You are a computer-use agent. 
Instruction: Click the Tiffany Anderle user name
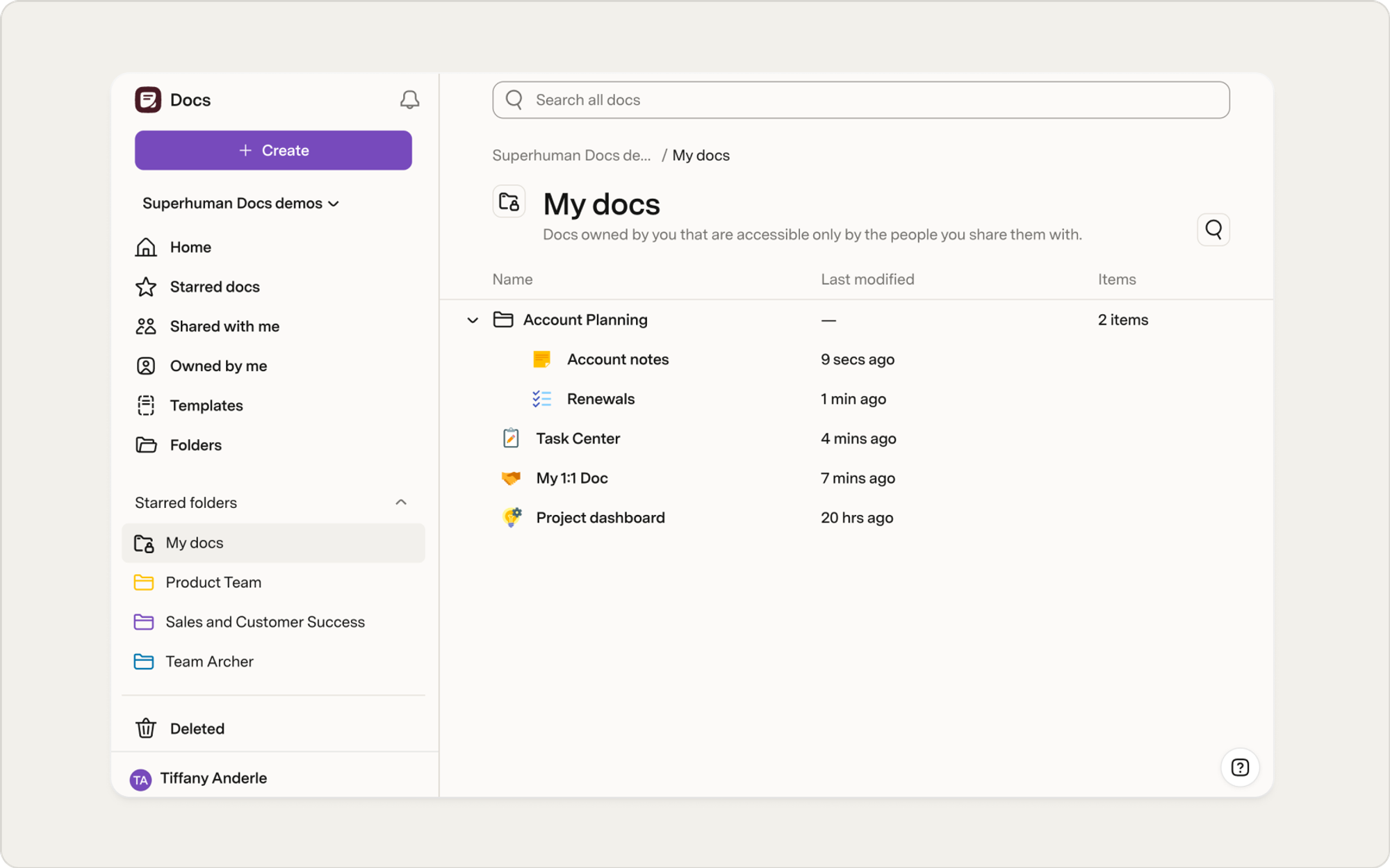coord(213,778)
